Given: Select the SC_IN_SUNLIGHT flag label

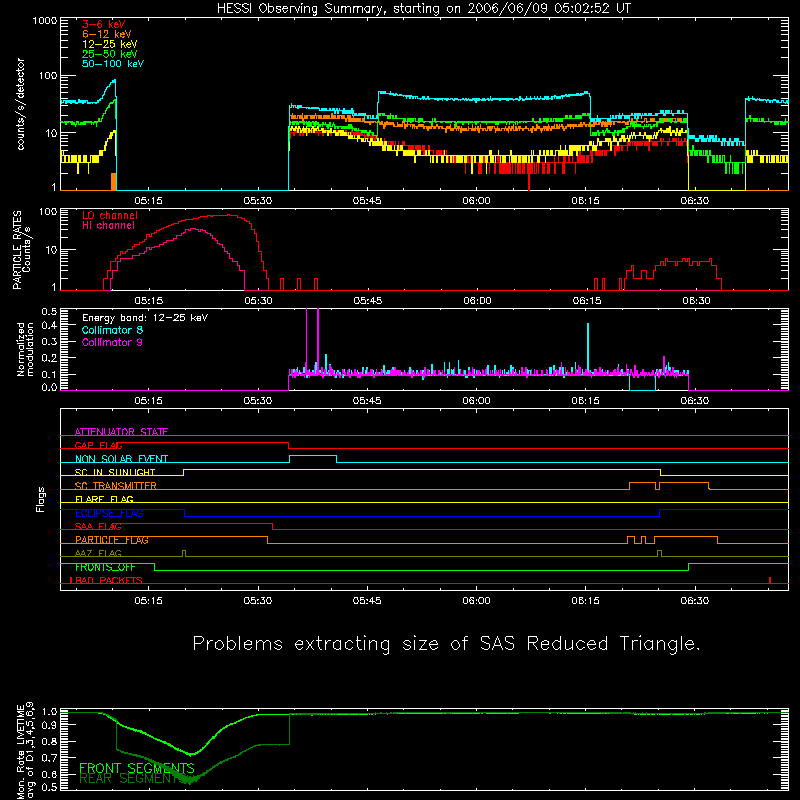Looking at the screenshot, I should click(115, 472).
